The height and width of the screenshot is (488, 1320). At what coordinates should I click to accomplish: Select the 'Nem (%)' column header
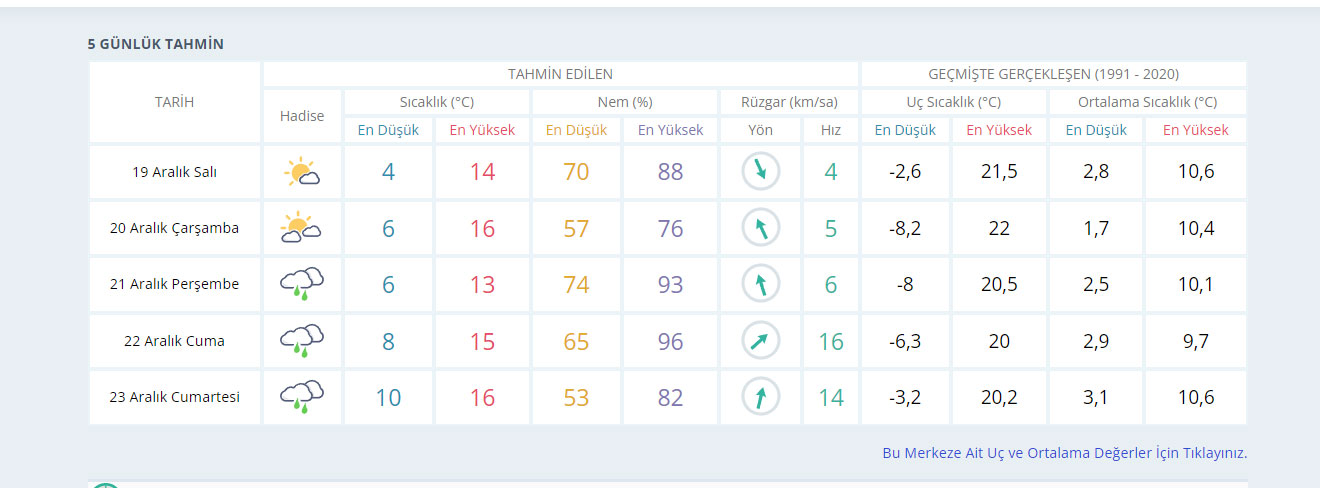click(624, 102)
